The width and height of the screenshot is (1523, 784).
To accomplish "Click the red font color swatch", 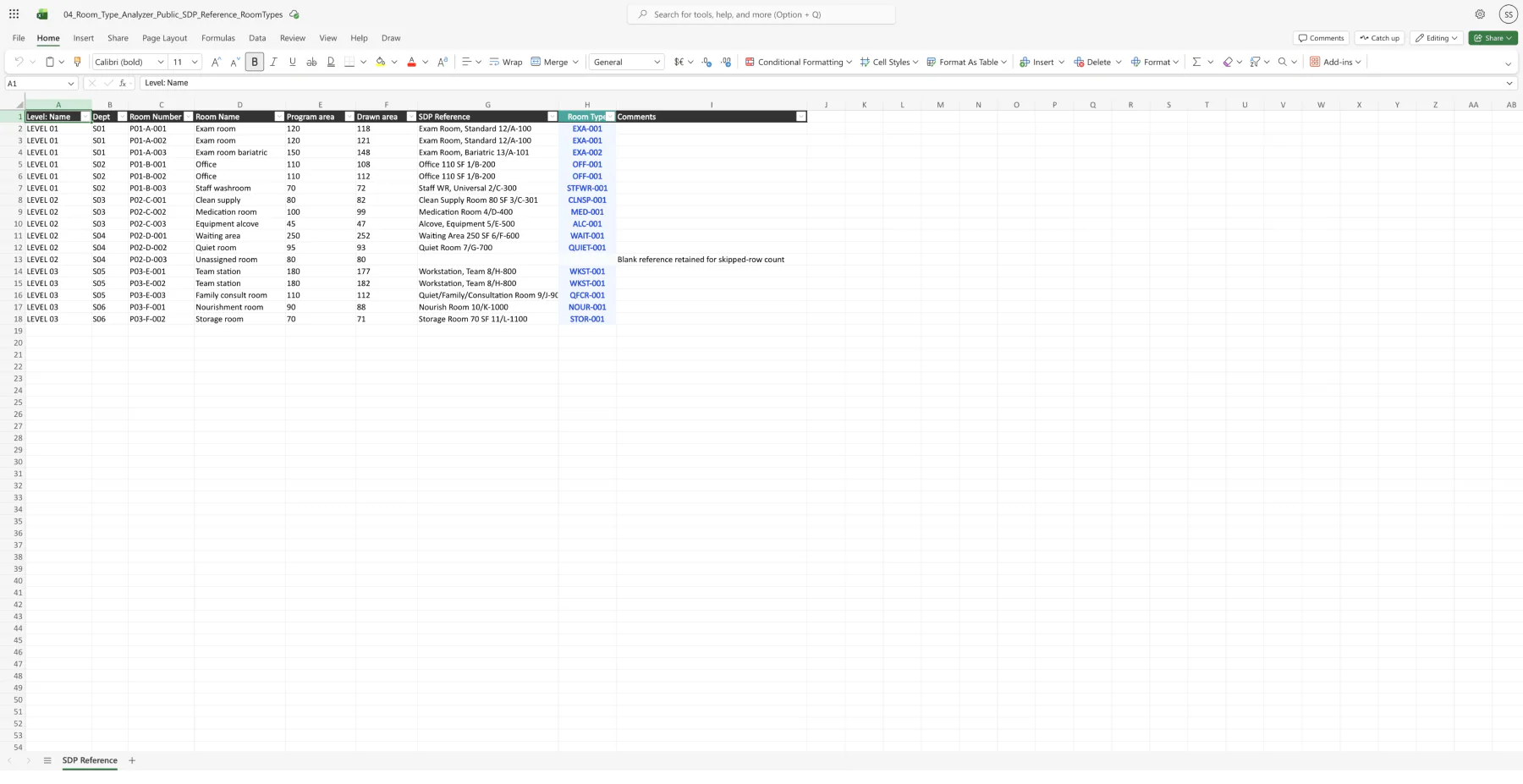I will (x=411, y=66).
